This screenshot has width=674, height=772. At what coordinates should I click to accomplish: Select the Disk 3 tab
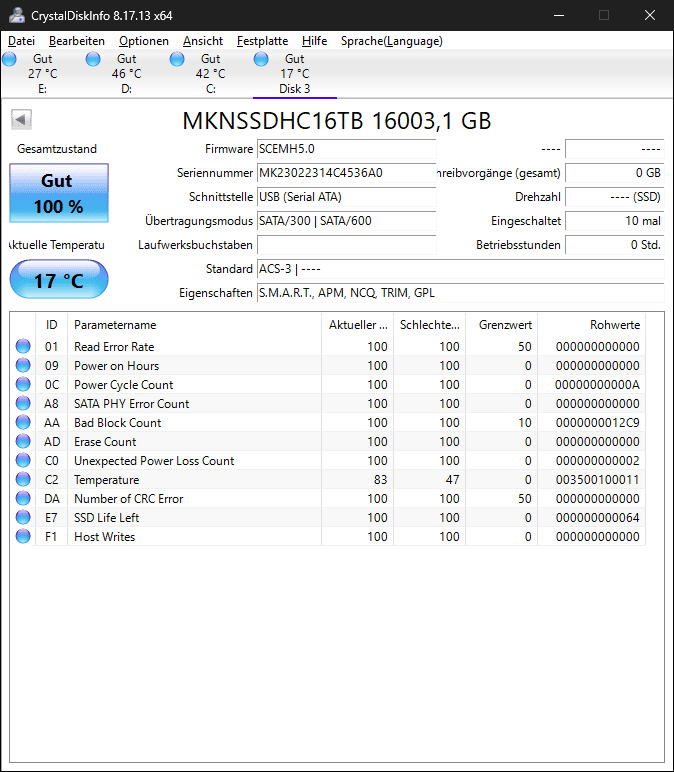(x=295, y=74)
